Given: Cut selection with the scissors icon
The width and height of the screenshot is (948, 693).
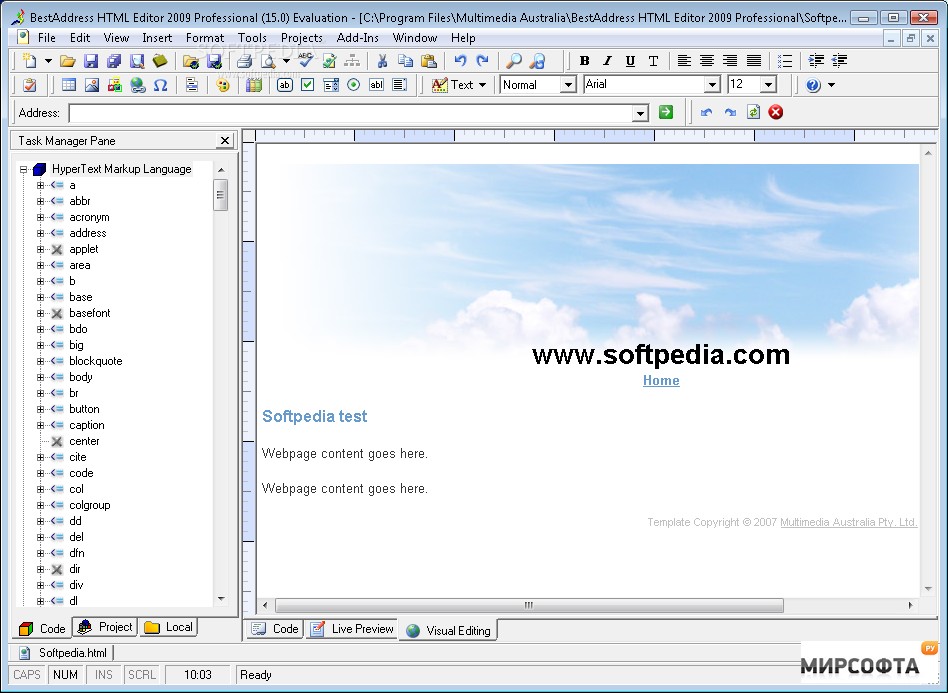Looking at the screenshot, I should tap(382, 61).
